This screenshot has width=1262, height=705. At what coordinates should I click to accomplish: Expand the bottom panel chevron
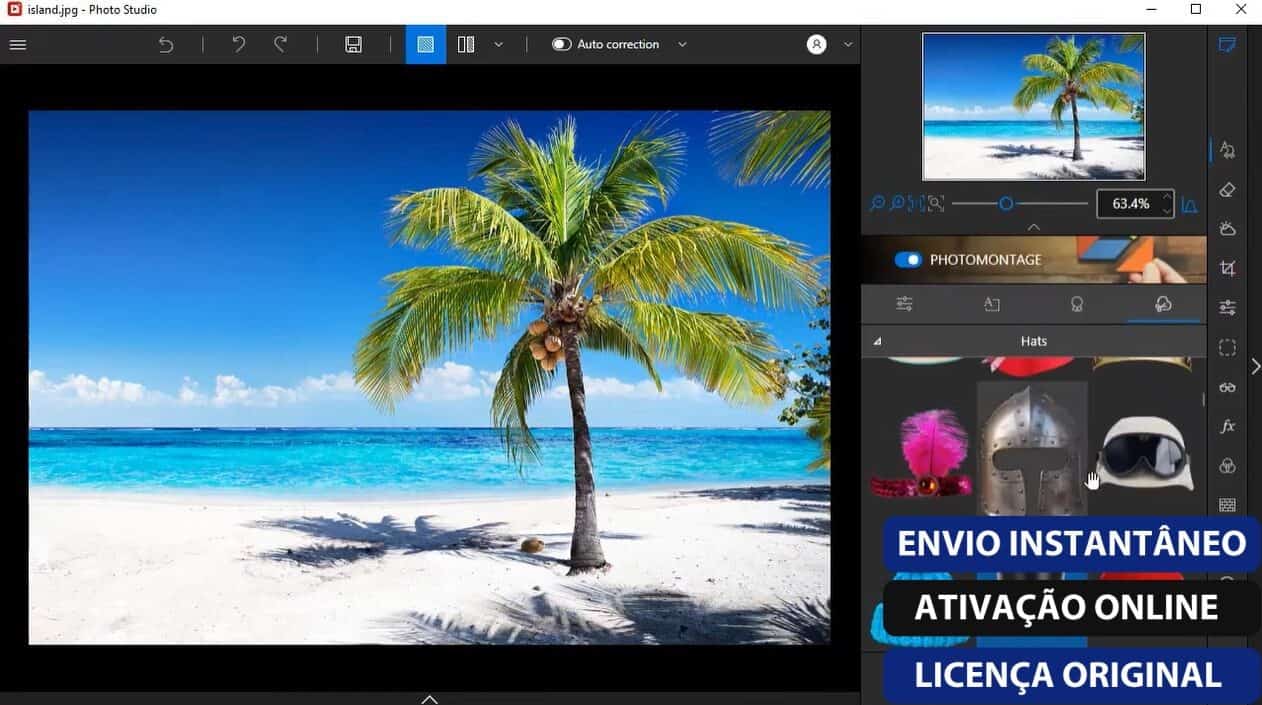tap(430, 698)
